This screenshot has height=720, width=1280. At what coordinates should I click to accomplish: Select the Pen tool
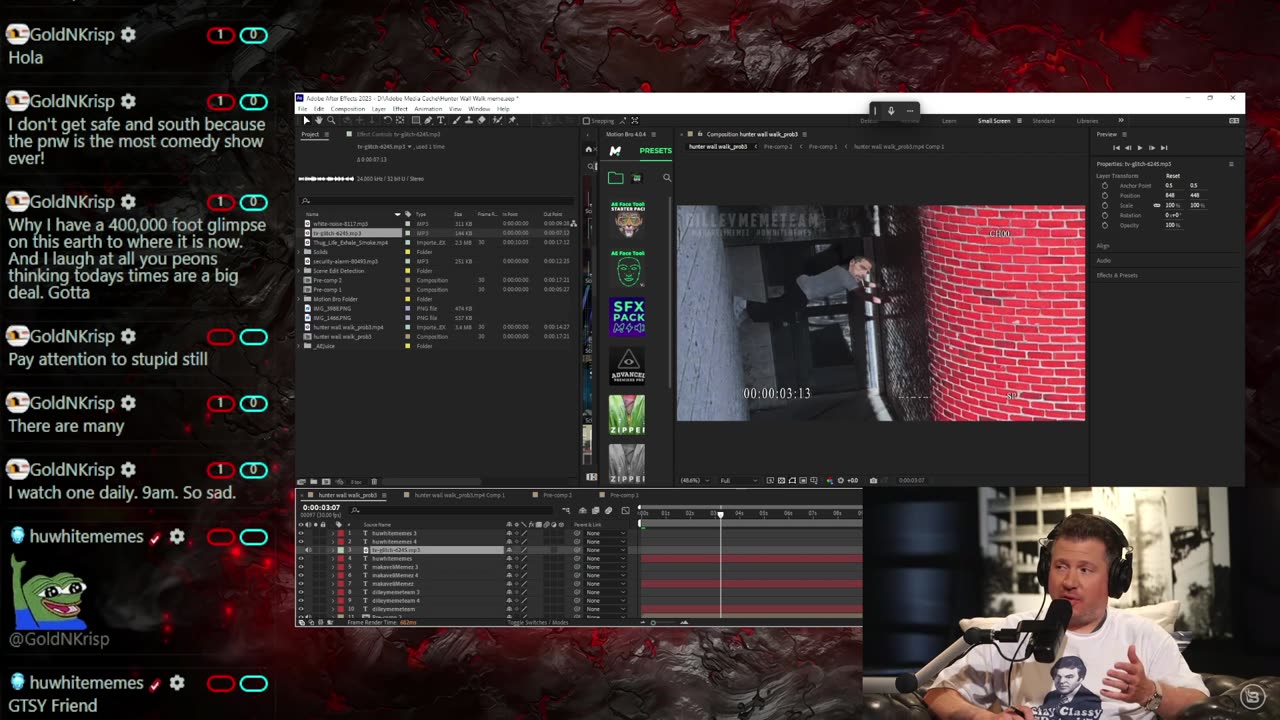click(x=428, y=120)
